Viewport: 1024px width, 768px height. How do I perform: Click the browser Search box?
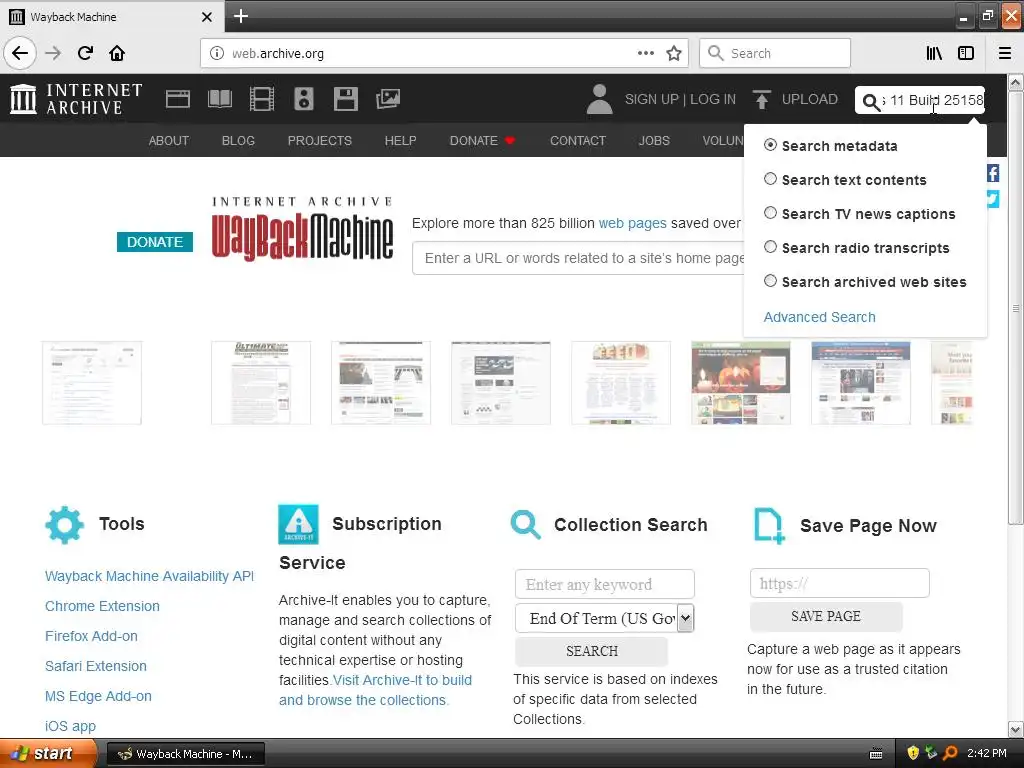coord(775,53)
